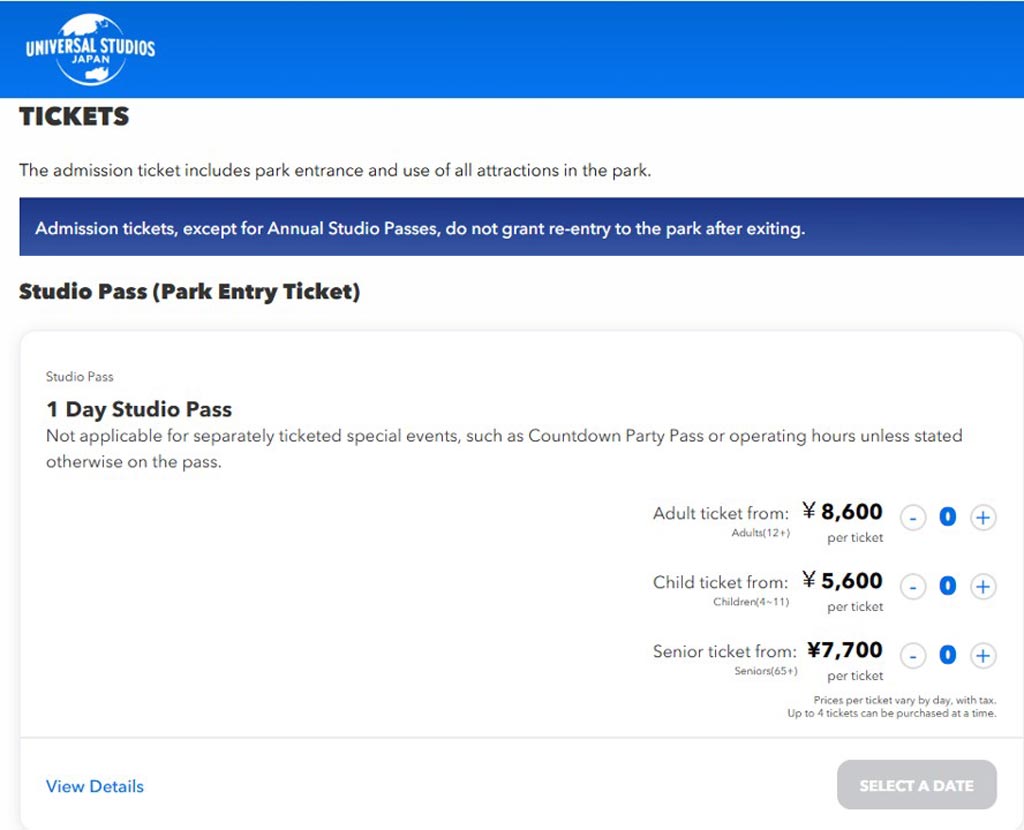Click the re-entry notice banner
Viewport: 1024px width, 830px height.
click(521, 227)
